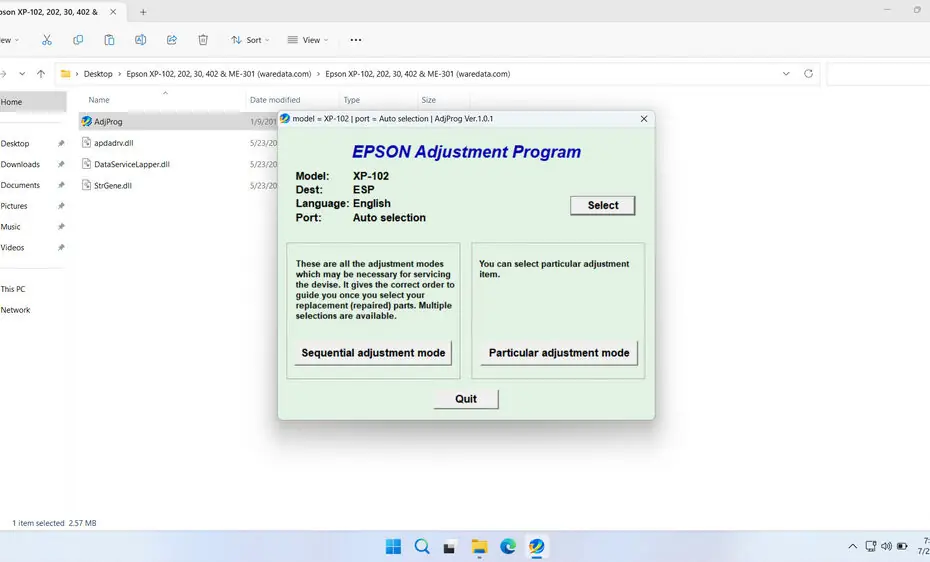The width and height of the screenshot is (930, 562).
Task: Open Pictures in navigation pane
Action: tap(14, 206)
